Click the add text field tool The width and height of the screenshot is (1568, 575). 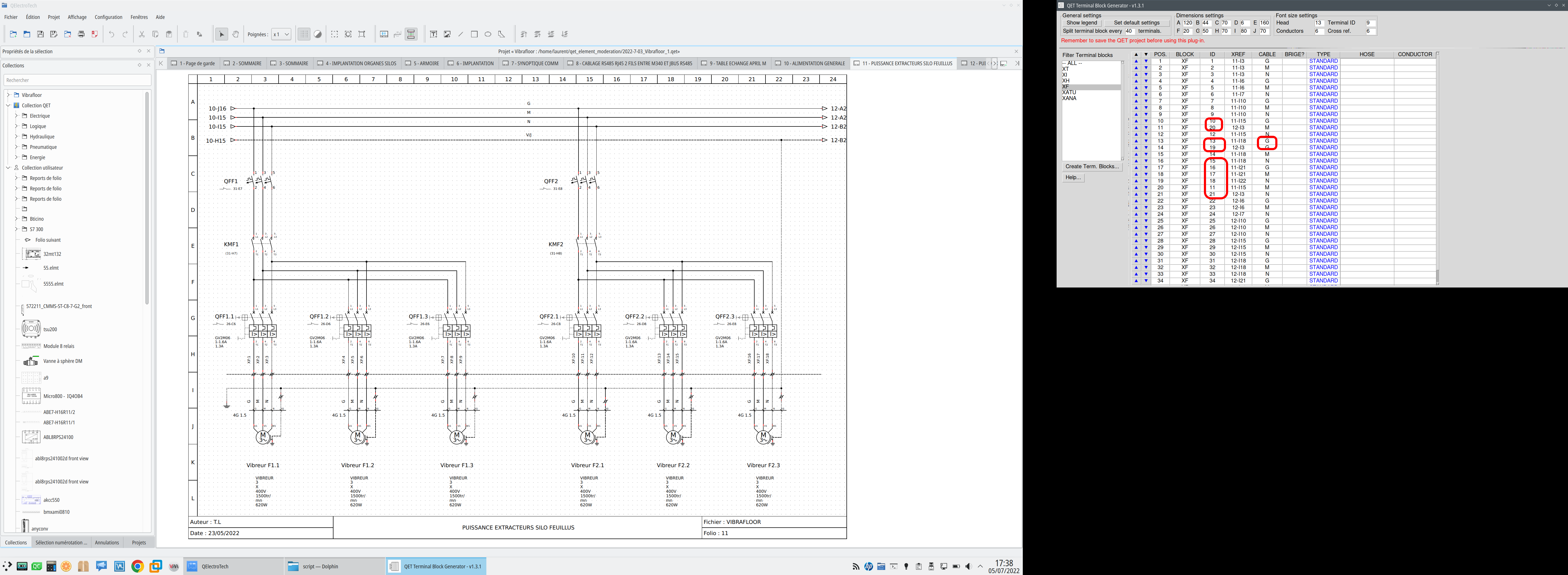coord(433,34)
